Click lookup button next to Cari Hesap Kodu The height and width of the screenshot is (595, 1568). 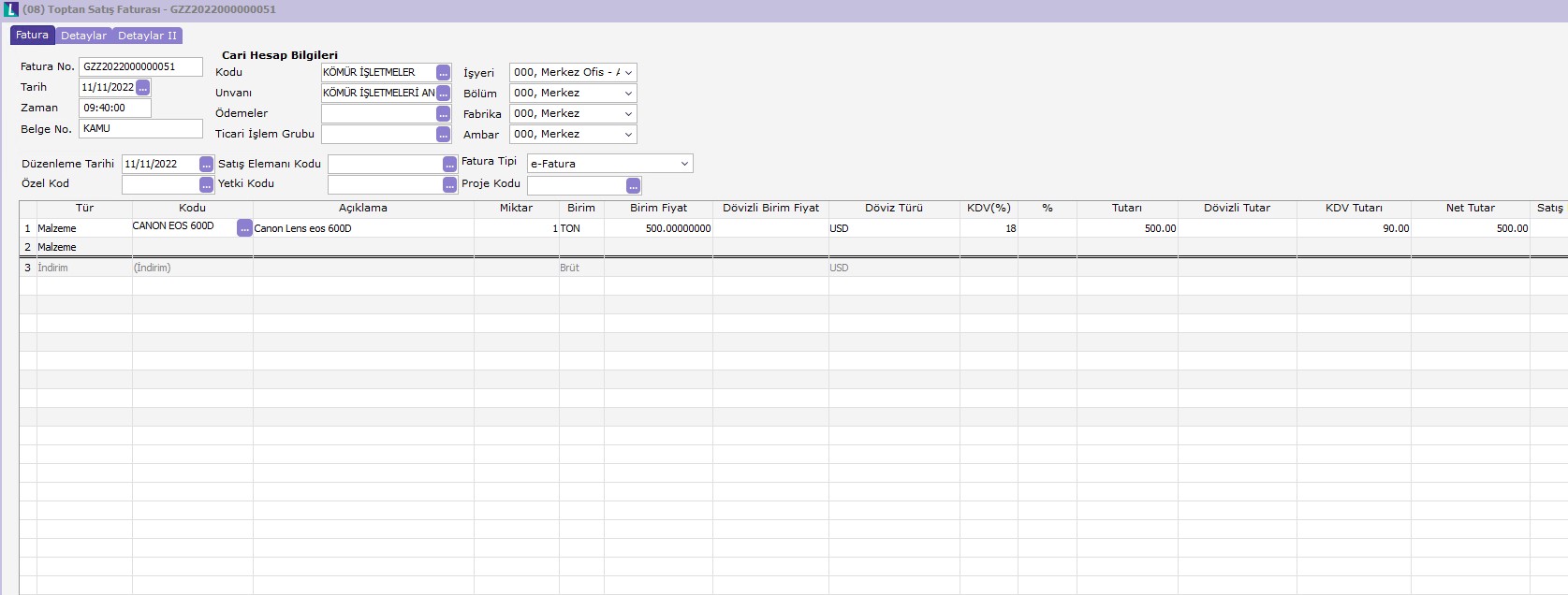pos(444,73)
